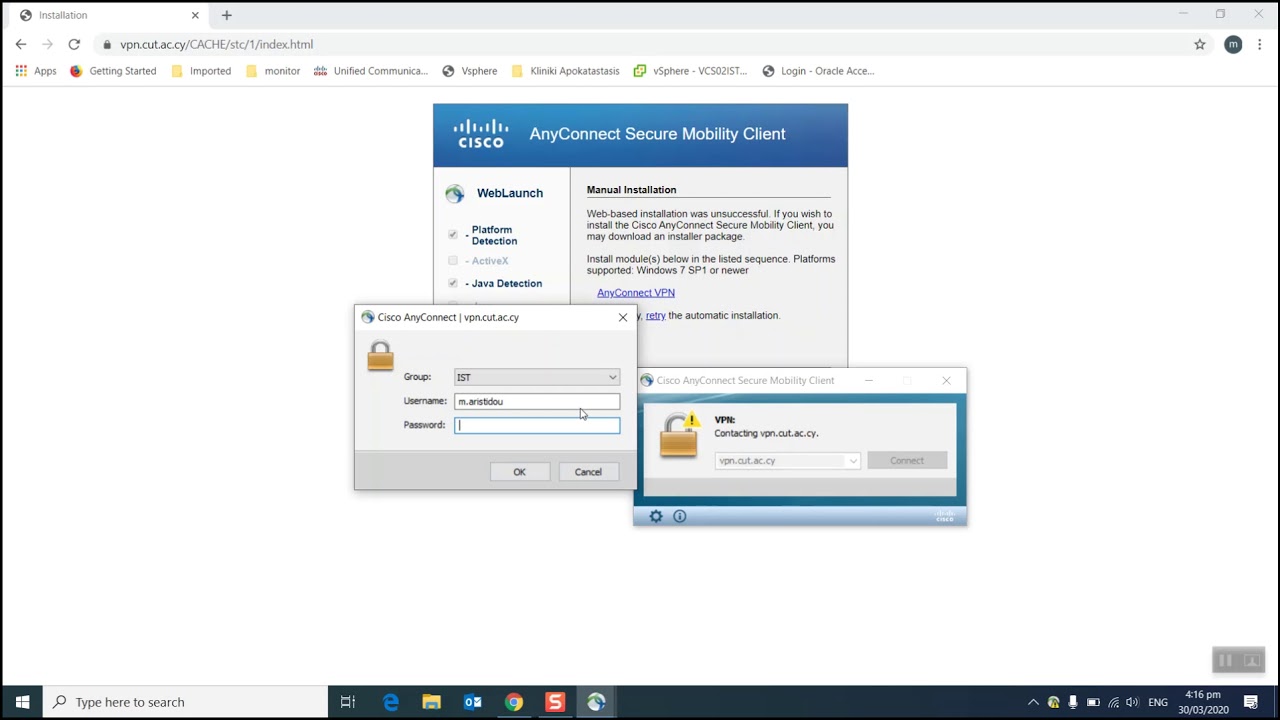Open the Kliniki Apokatastasis bookmarks folder
The width and height of the screenshot is (1280, 720).
565,71
